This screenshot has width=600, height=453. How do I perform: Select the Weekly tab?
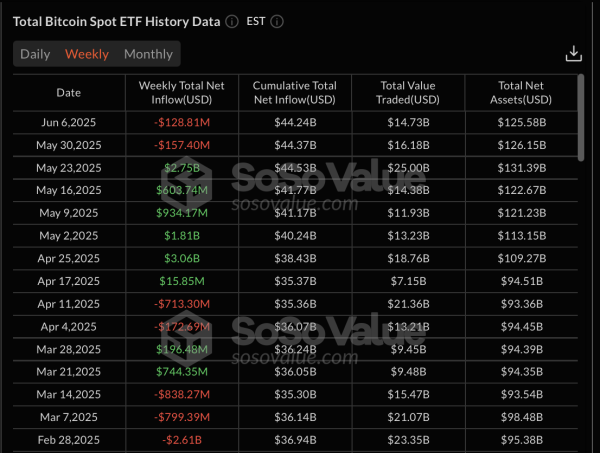pyautogui.click(x=87, y=54)
